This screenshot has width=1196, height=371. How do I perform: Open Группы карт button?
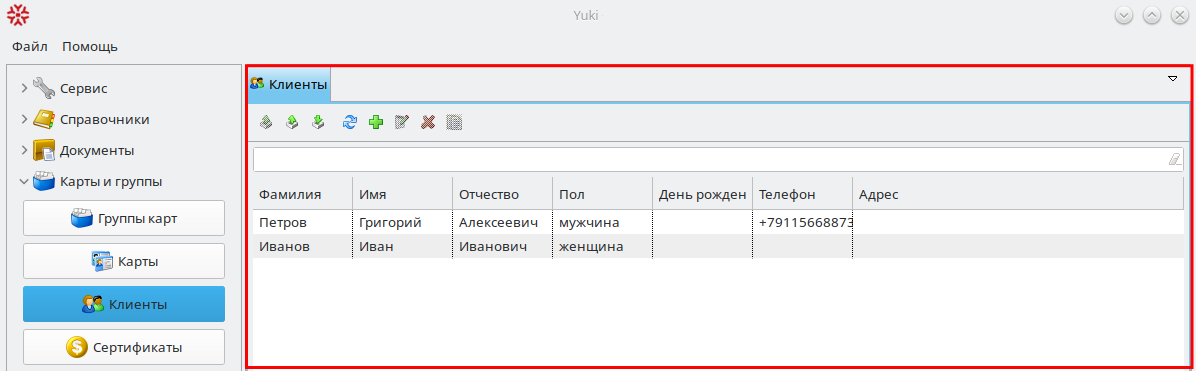(124, 218)
